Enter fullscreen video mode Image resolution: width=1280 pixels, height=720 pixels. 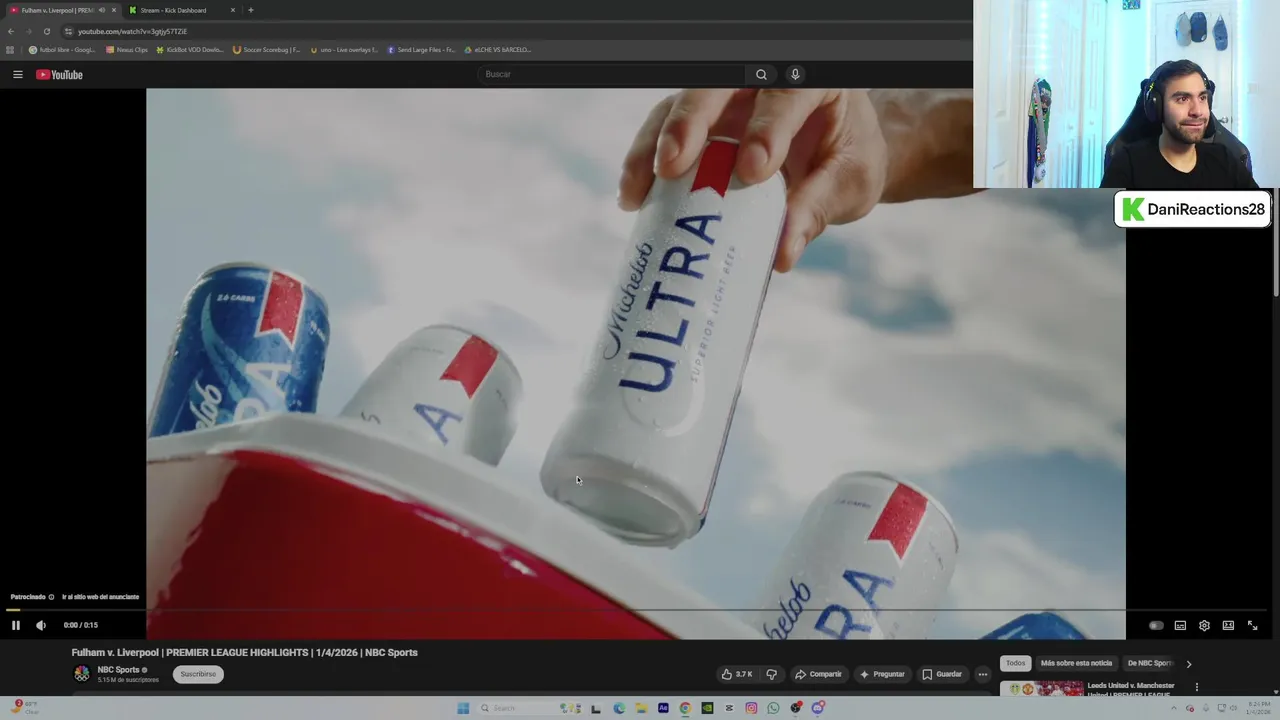point(1252,625)
